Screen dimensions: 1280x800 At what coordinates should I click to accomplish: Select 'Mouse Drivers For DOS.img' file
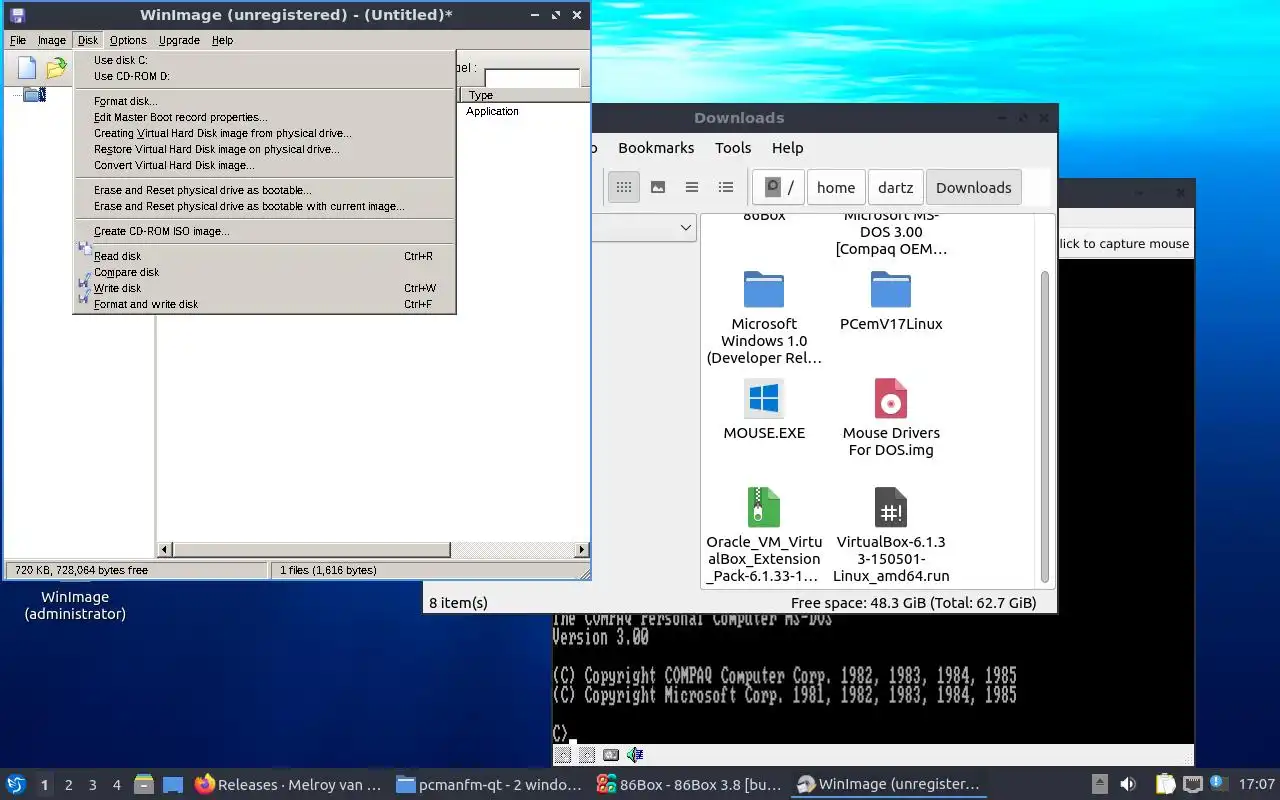pyautogui.click(x=891, y=417)
